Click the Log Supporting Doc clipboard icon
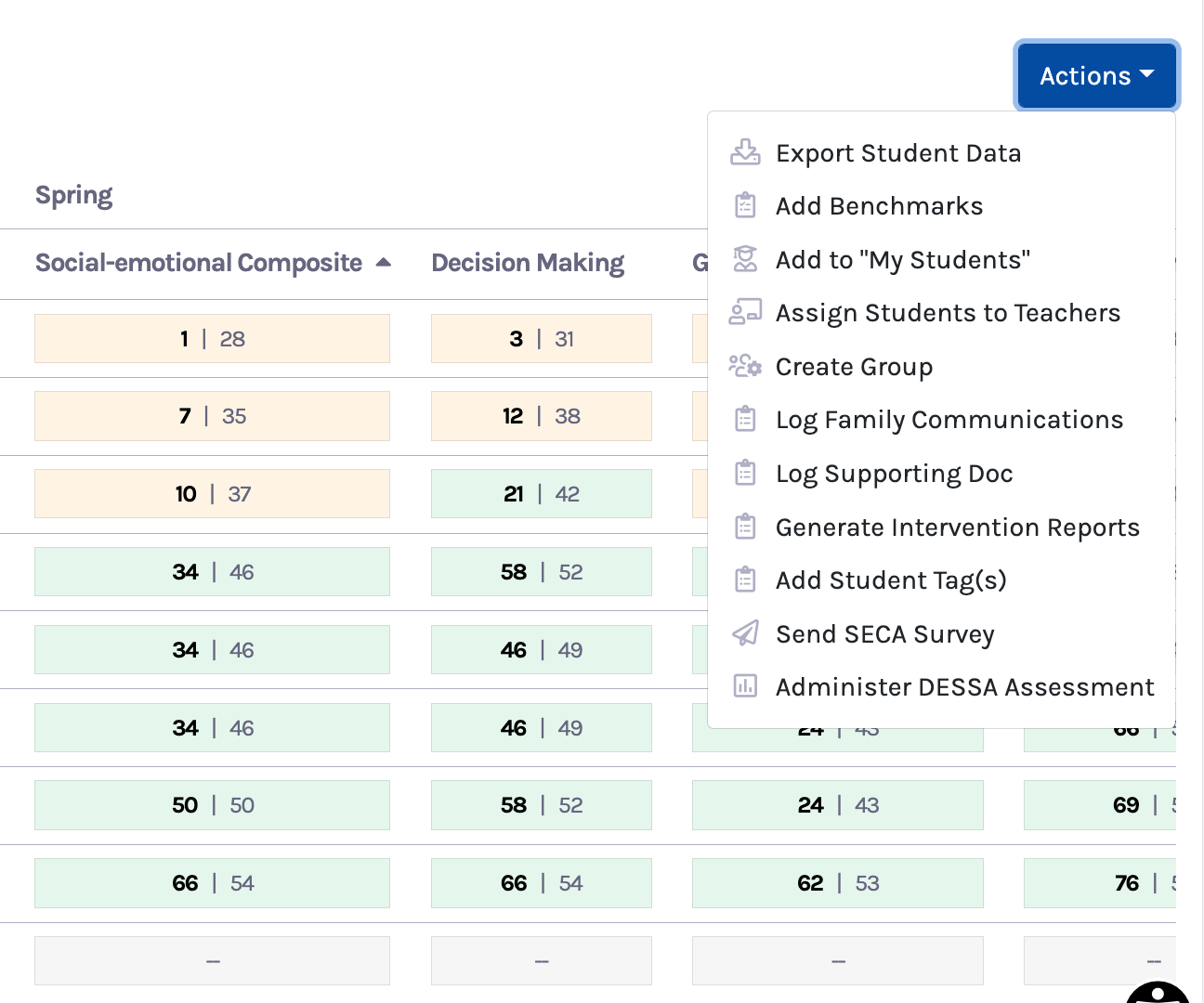Viewport: 1204px width, 1003px height. 745,473
